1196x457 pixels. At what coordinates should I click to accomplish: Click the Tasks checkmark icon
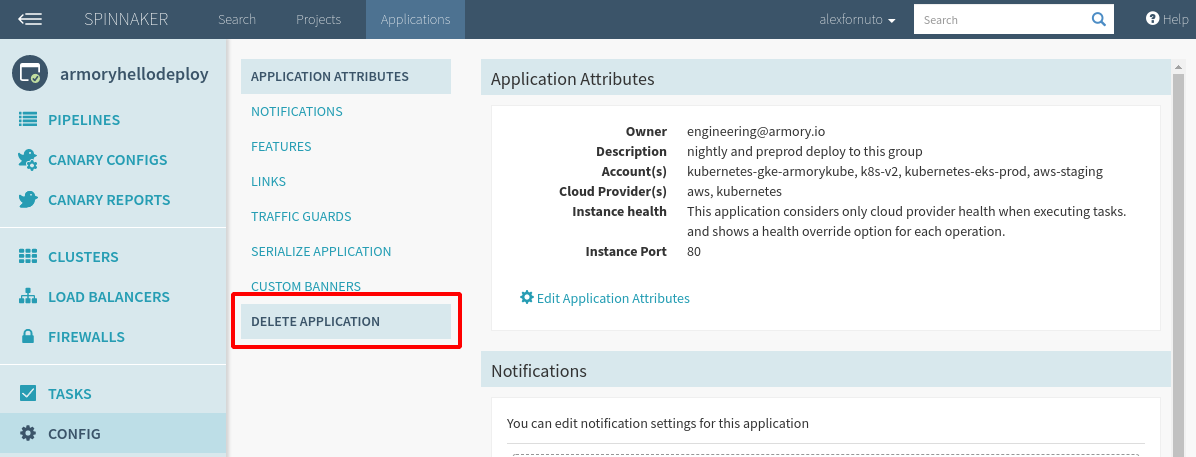28,394
